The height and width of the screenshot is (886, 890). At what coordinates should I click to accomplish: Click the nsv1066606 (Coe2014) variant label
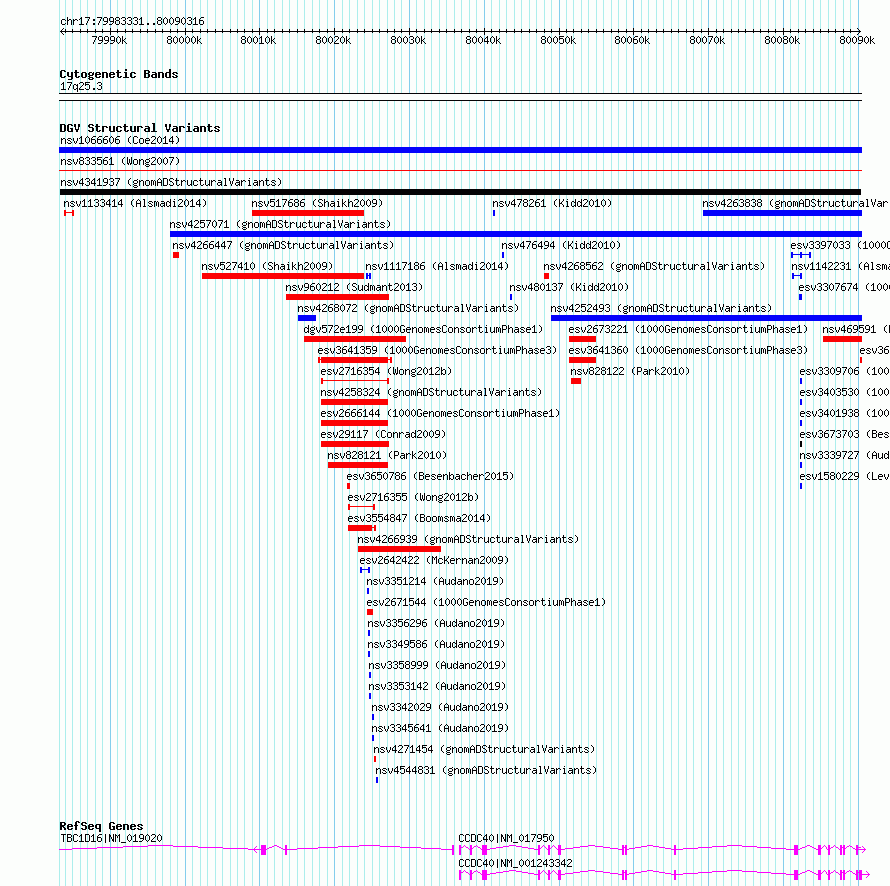coord(120,140)
